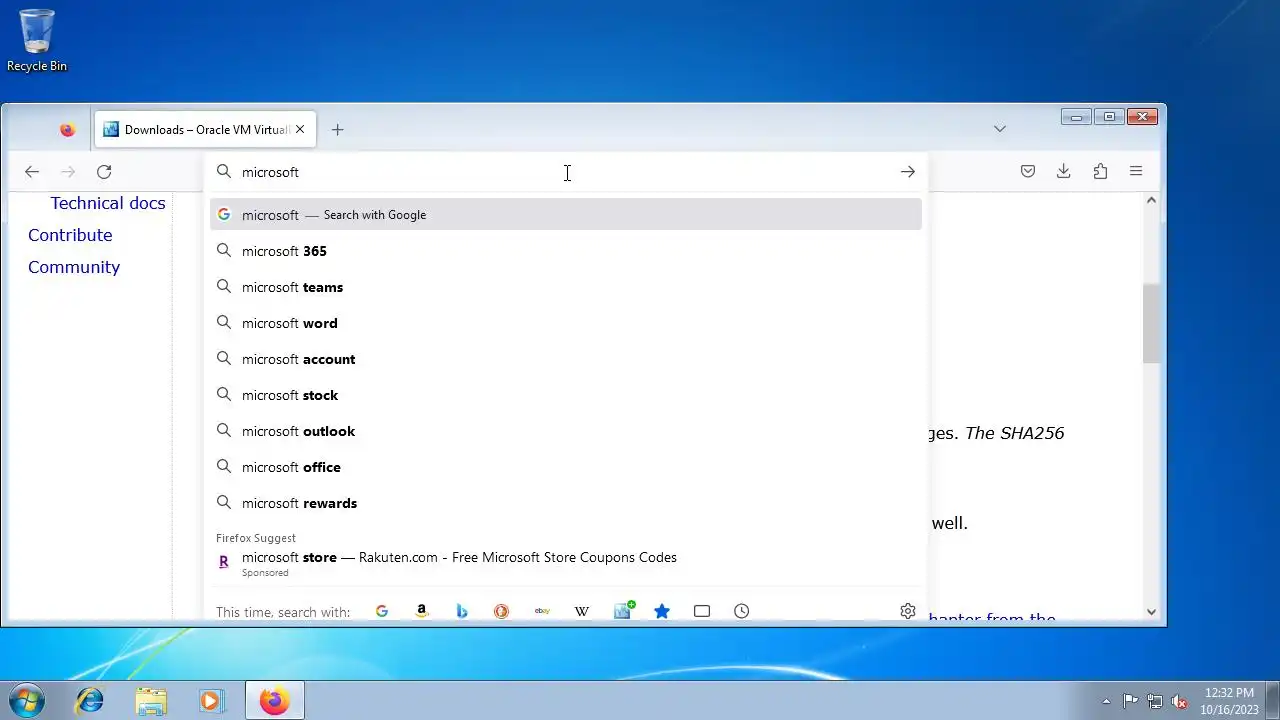Screen dimensions: 1280x720
Task: Select the Downloads – Oracle VM VirtualBox tab
Action: [x=205, y=130]
